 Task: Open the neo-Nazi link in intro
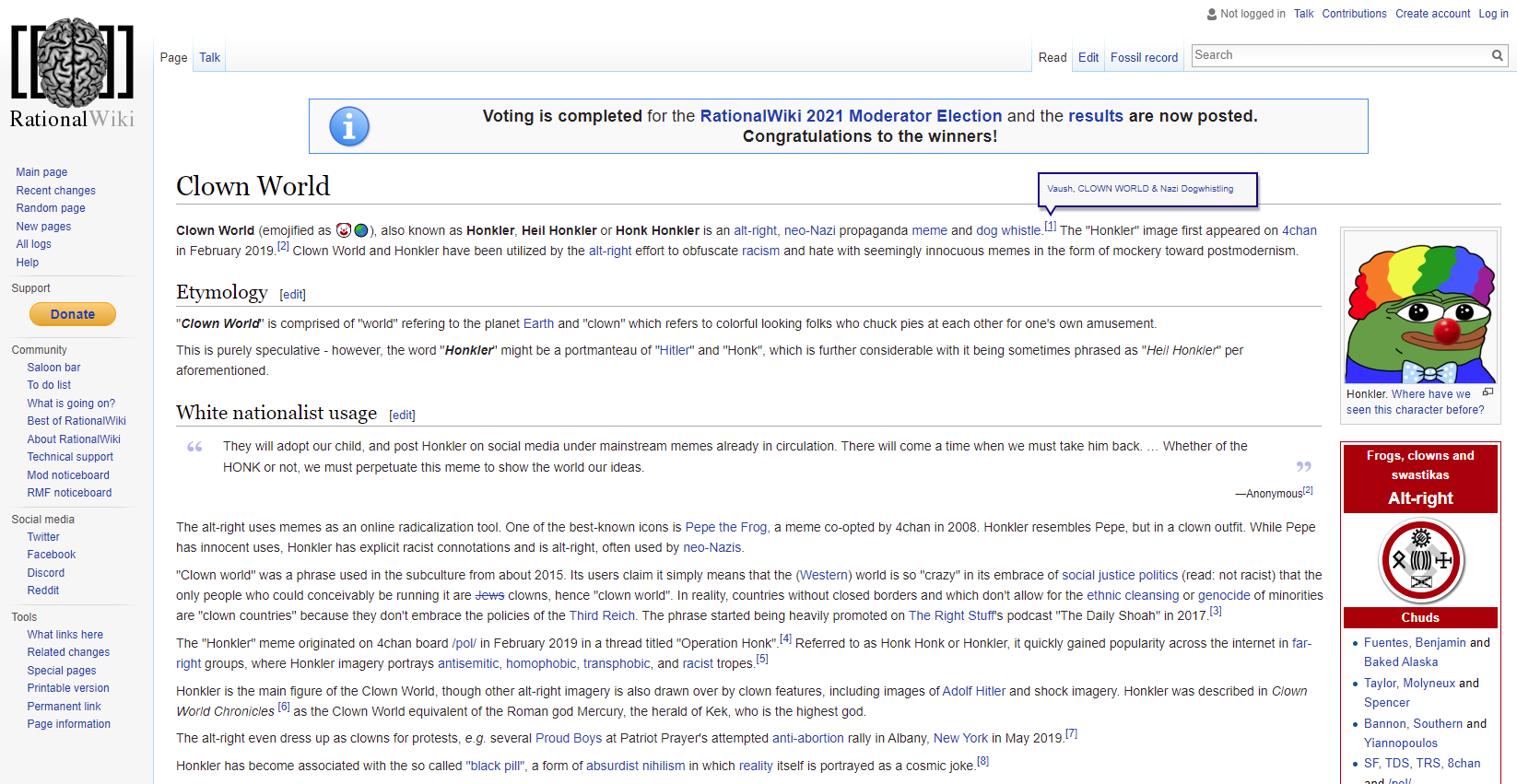click(x=810, y=230)
